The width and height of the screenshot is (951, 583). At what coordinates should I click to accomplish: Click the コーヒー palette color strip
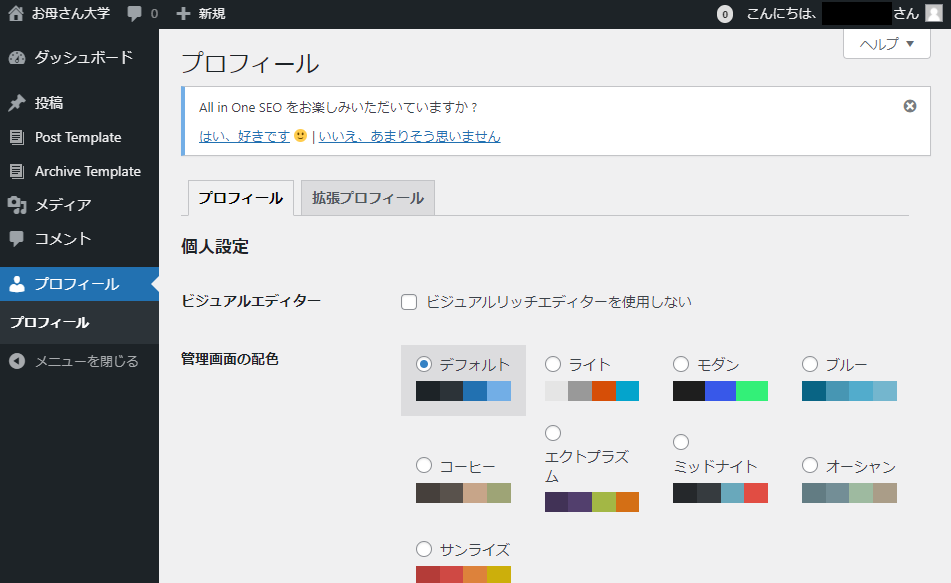pyautogui.click(x=463, y=493)
